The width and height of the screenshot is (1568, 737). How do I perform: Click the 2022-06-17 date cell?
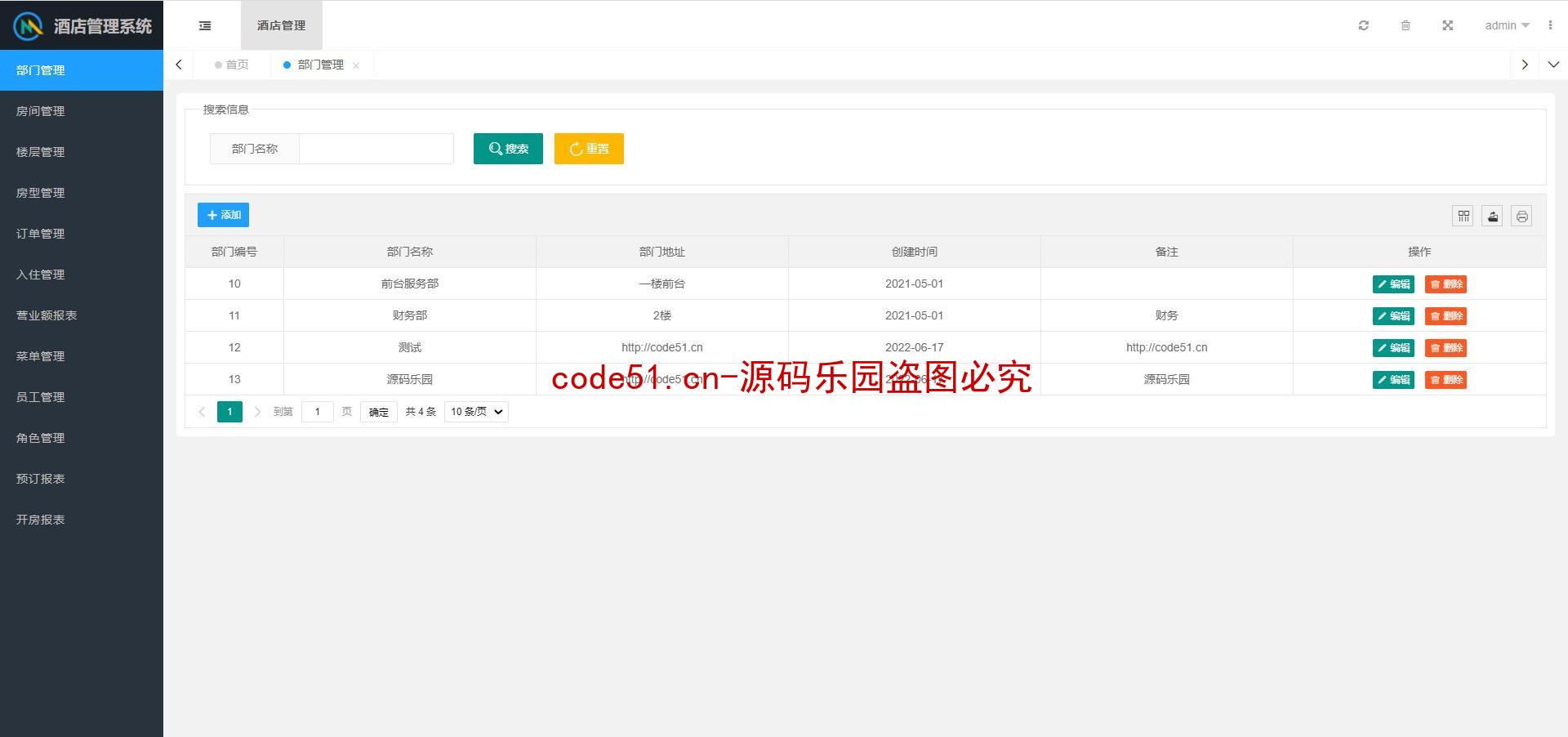pyautogui.click(x=915, y=347)
